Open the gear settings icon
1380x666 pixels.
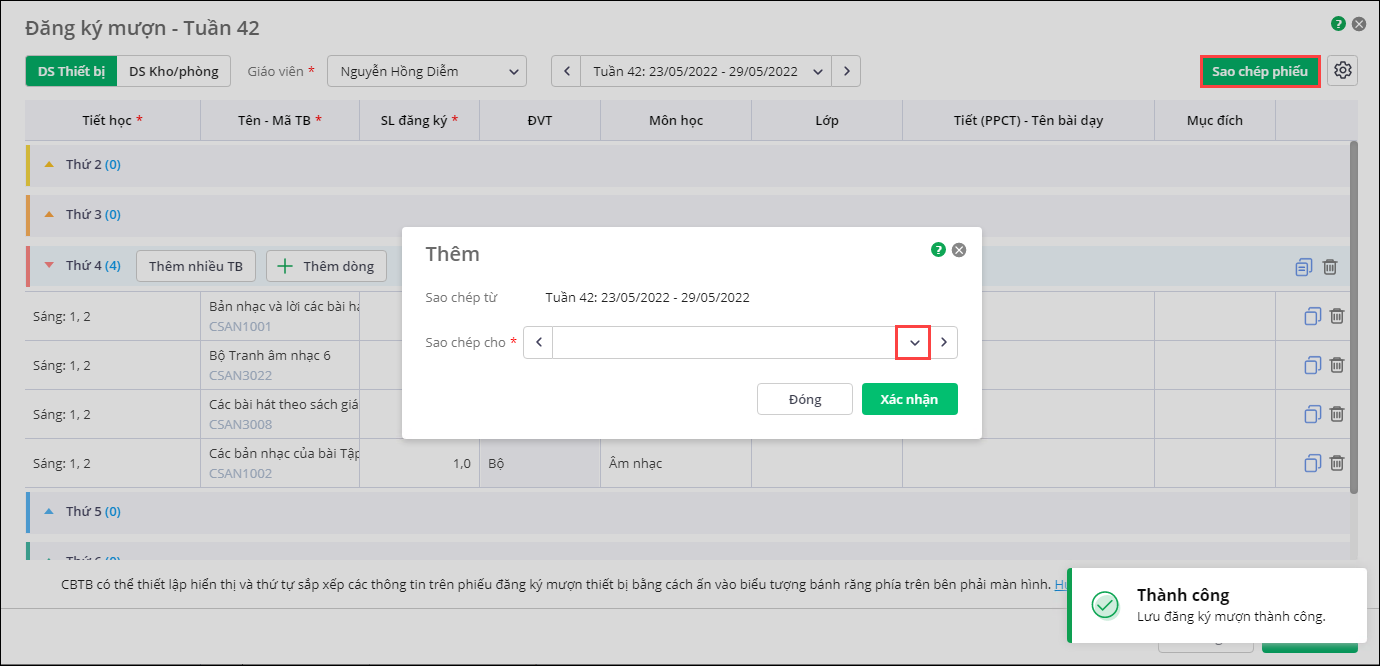coord(1343,70)
